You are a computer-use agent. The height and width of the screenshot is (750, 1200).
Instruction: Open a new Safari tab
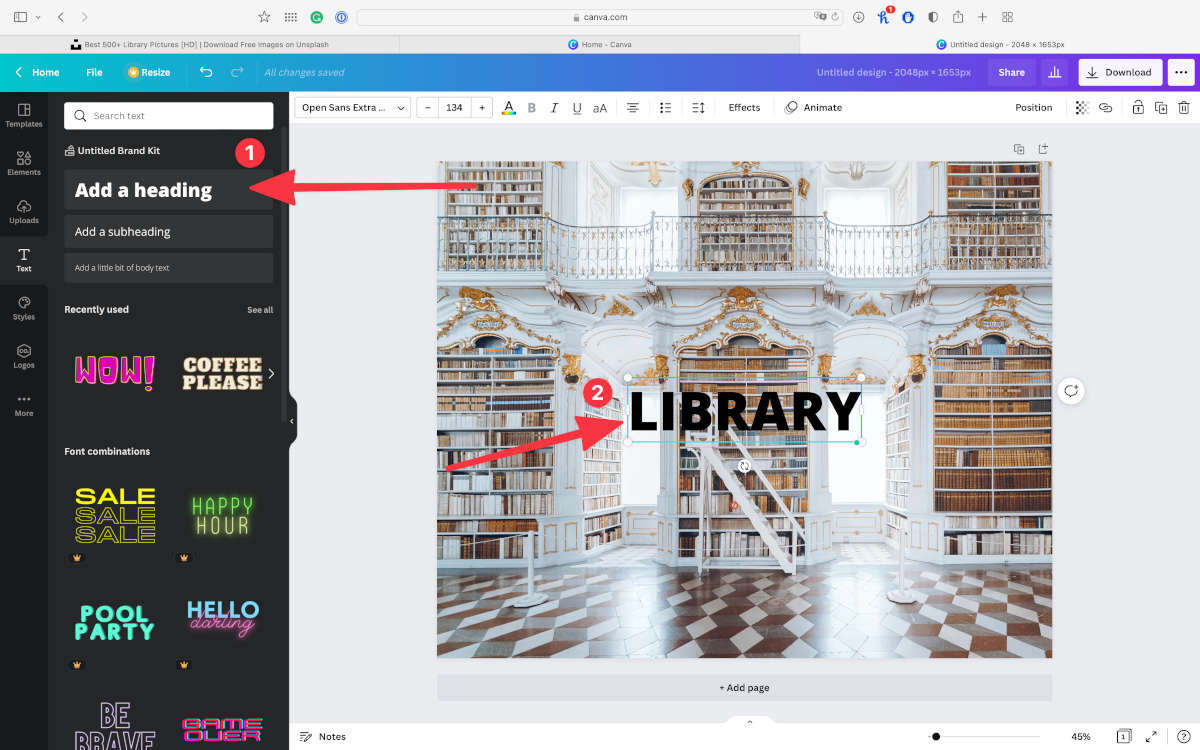click(982, 17)
